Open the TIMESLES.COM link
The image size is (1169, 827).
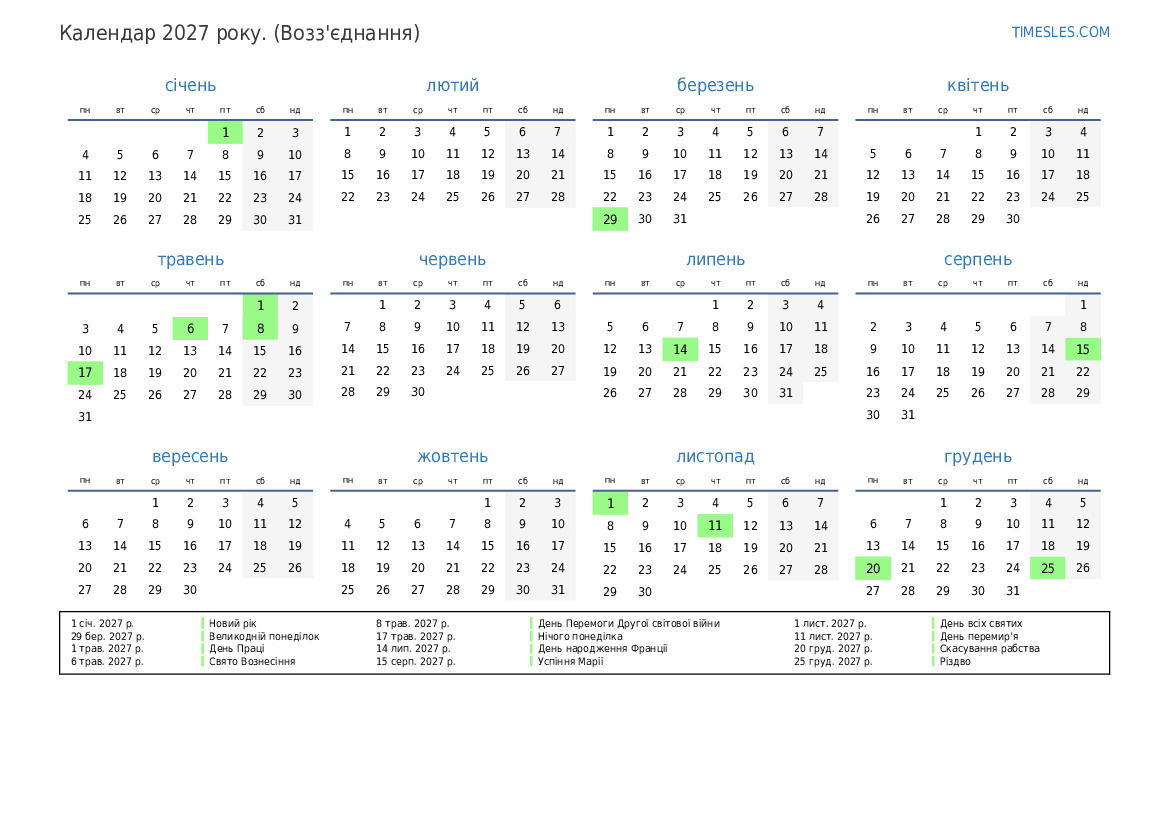(1060, 32)
